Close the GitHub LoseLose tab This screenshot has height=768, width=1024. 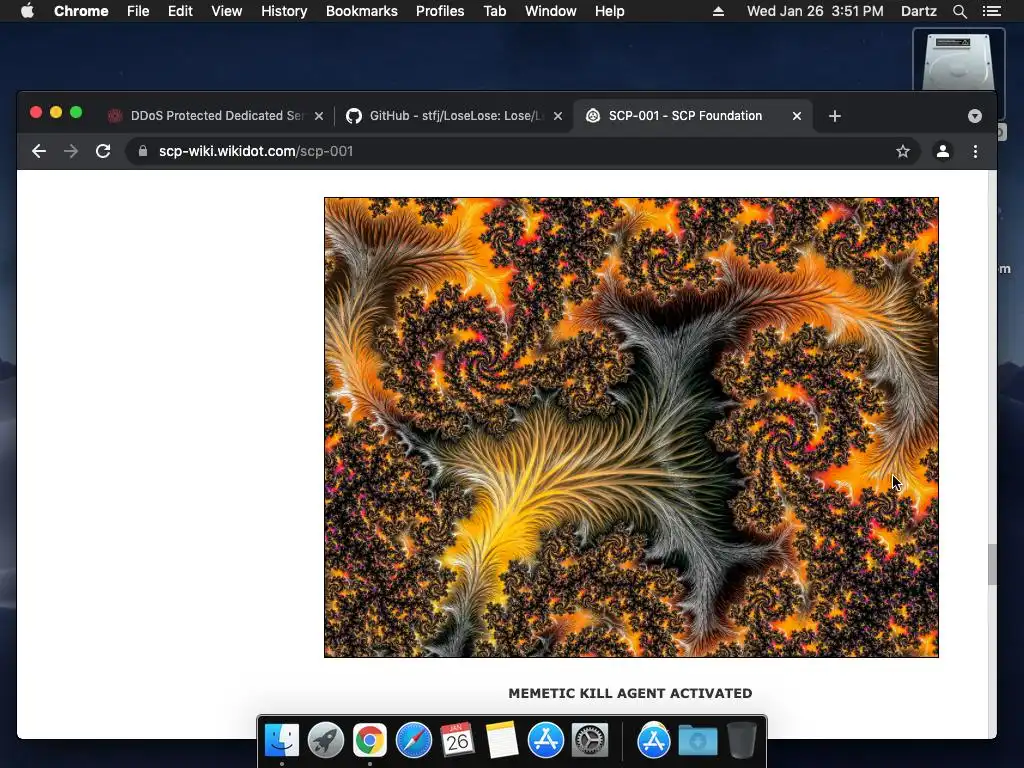click(x=558, y=116)
